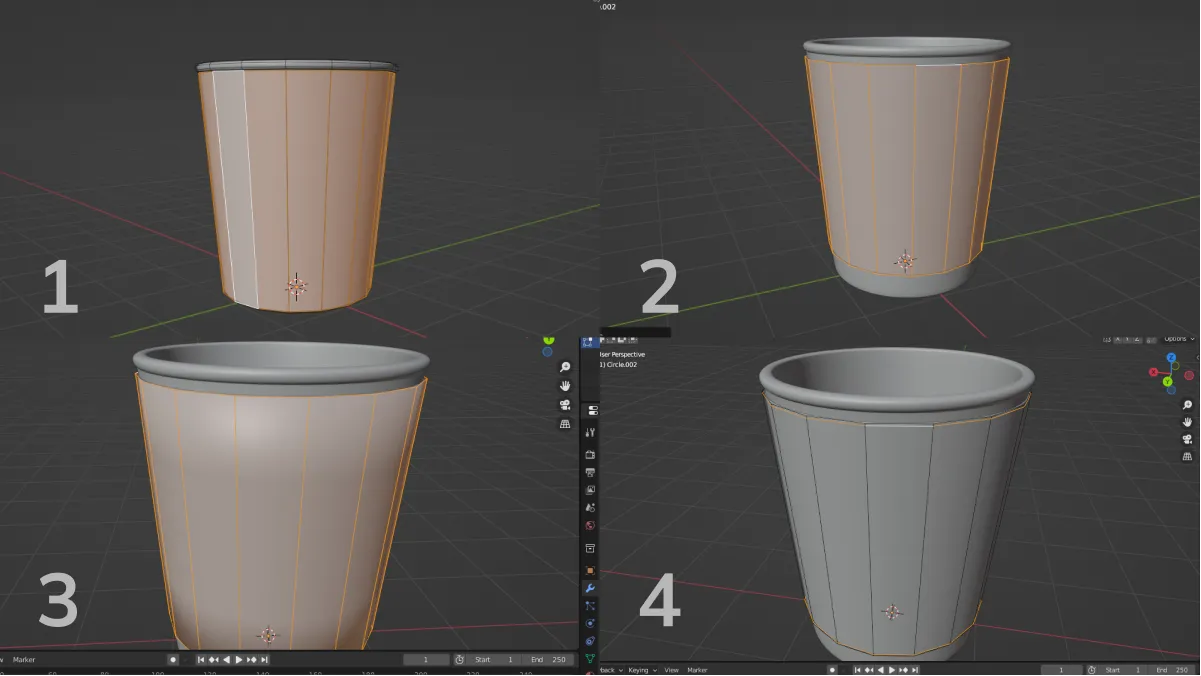Toggle auto keying record in panel 3 timeline
The height and width of the screenshot is (676, 1201).
point(173,660)
